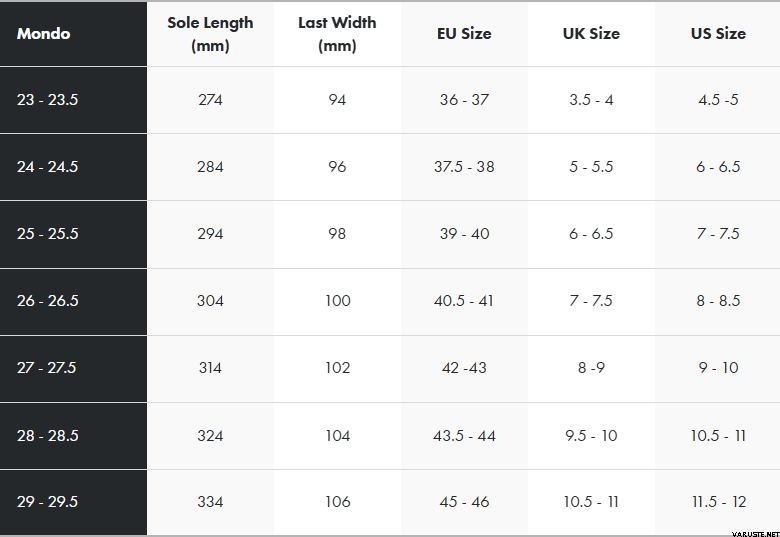This screenshot has height=537, width=780.
Task: Click the Mondo column header
Action: coord(44,34)
